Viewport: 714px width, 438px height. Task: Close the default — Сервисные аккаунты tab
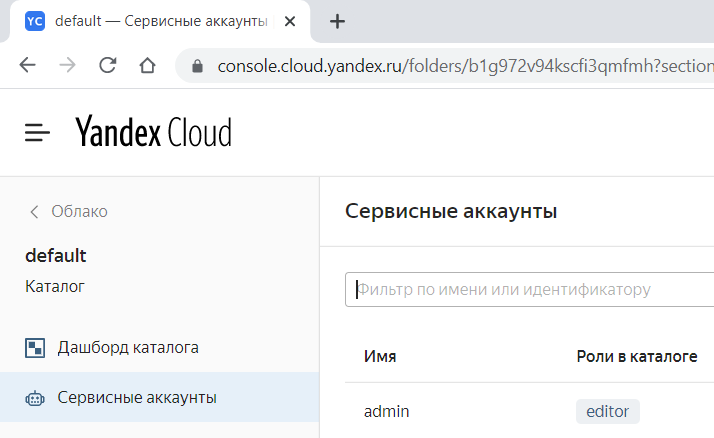290,21
